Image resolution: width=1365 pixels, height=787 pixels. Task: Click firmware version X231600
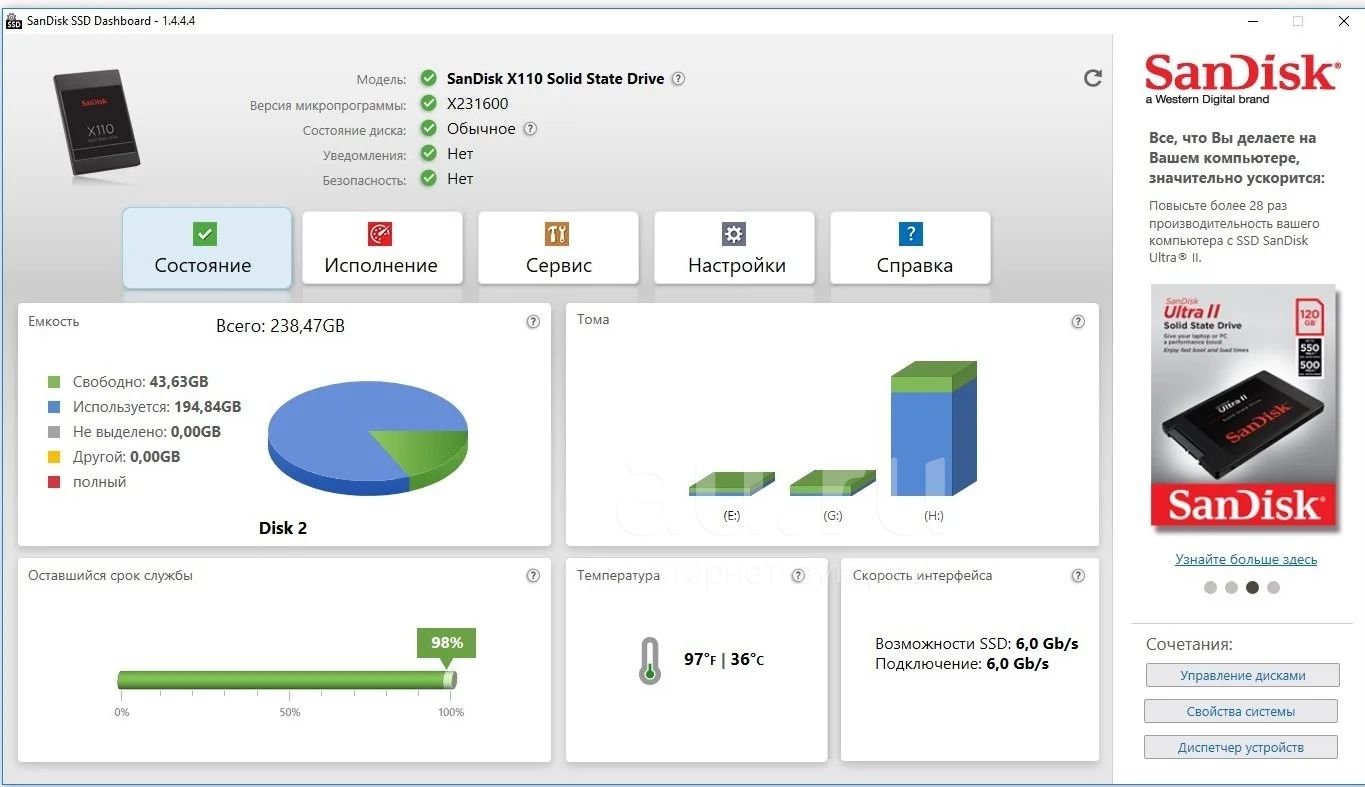click(477, 104)
